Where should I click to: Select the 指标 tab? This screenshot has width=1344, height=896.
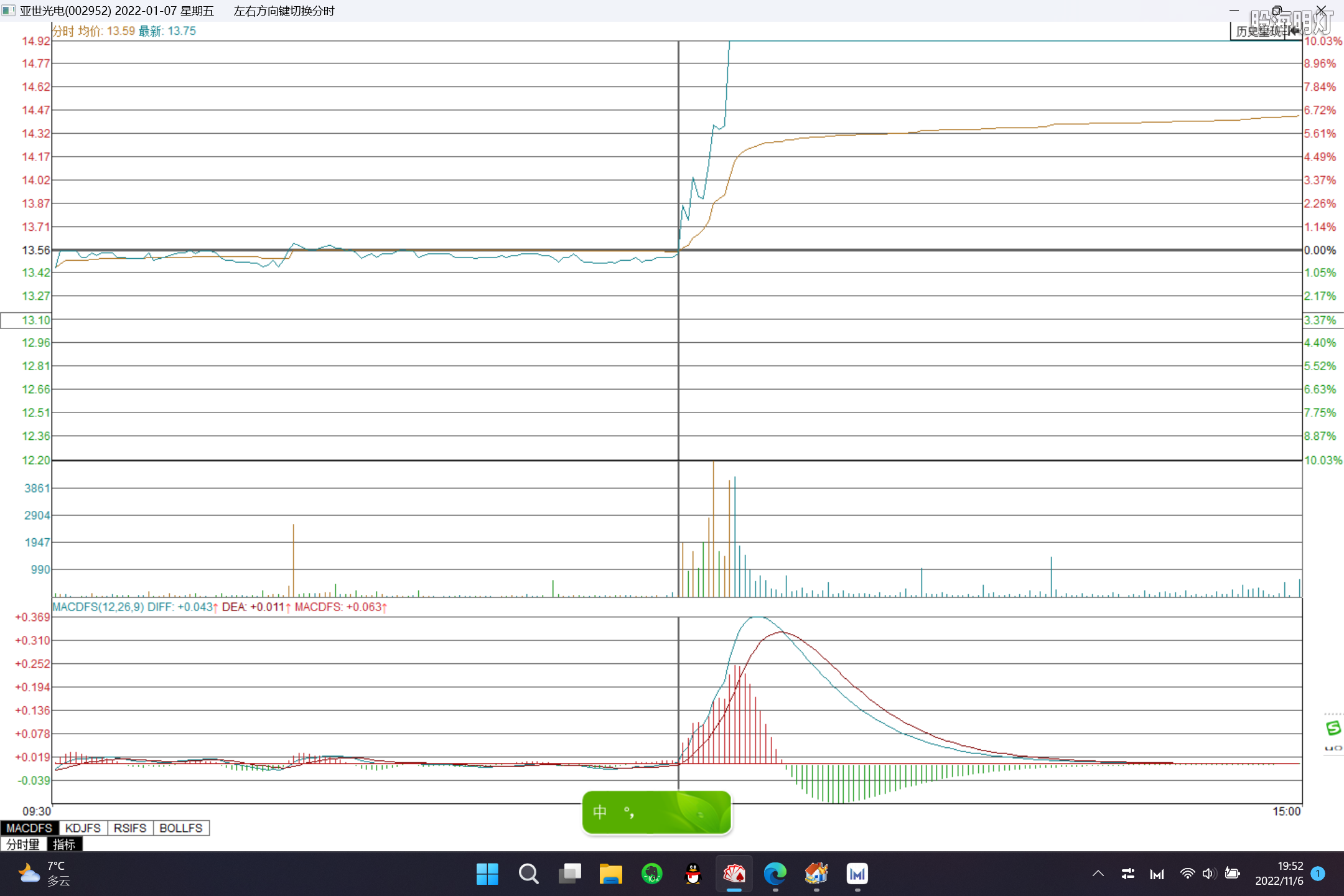click(64, 844)
